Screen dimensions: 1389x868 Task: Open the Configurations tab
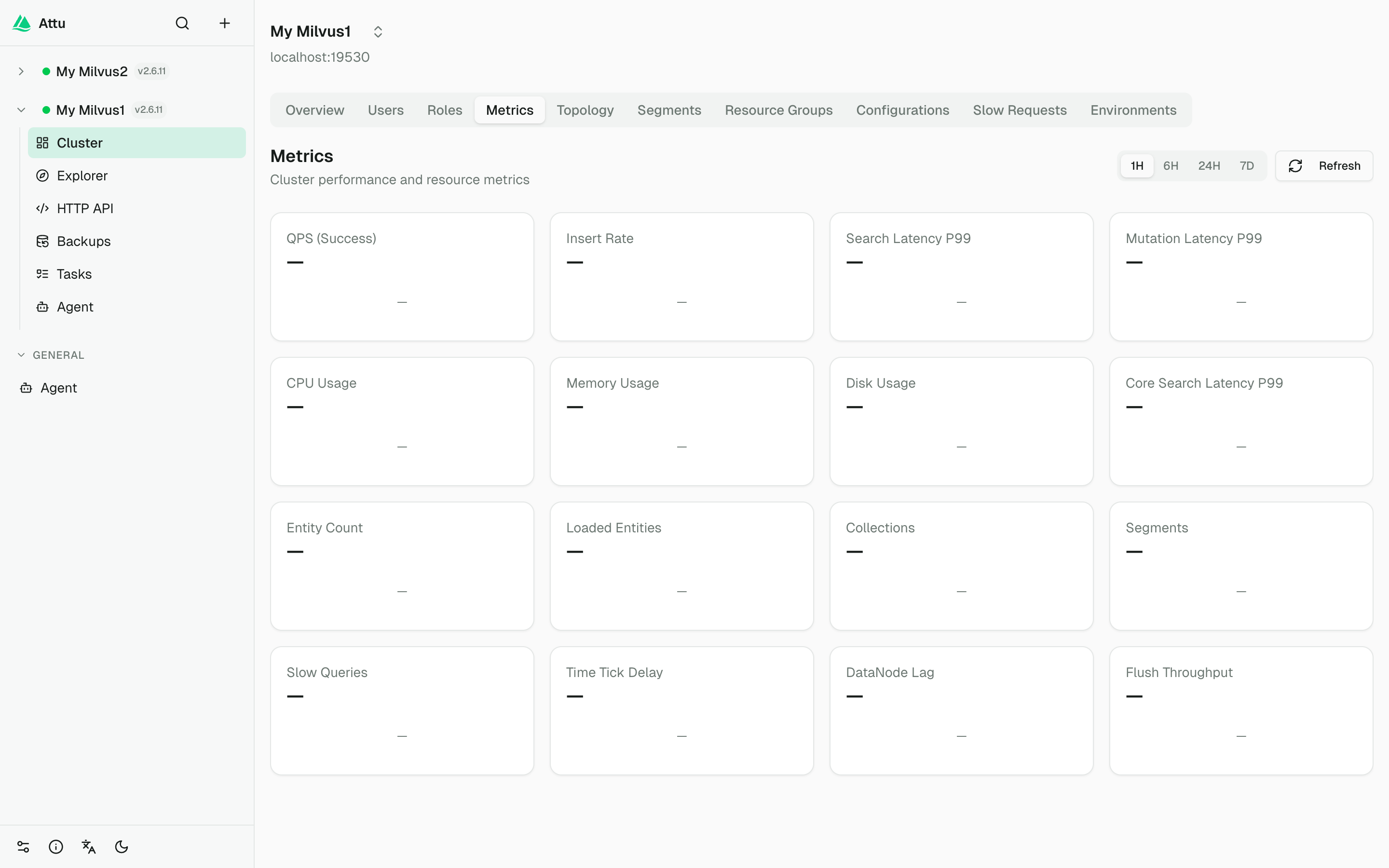(902, 110)
